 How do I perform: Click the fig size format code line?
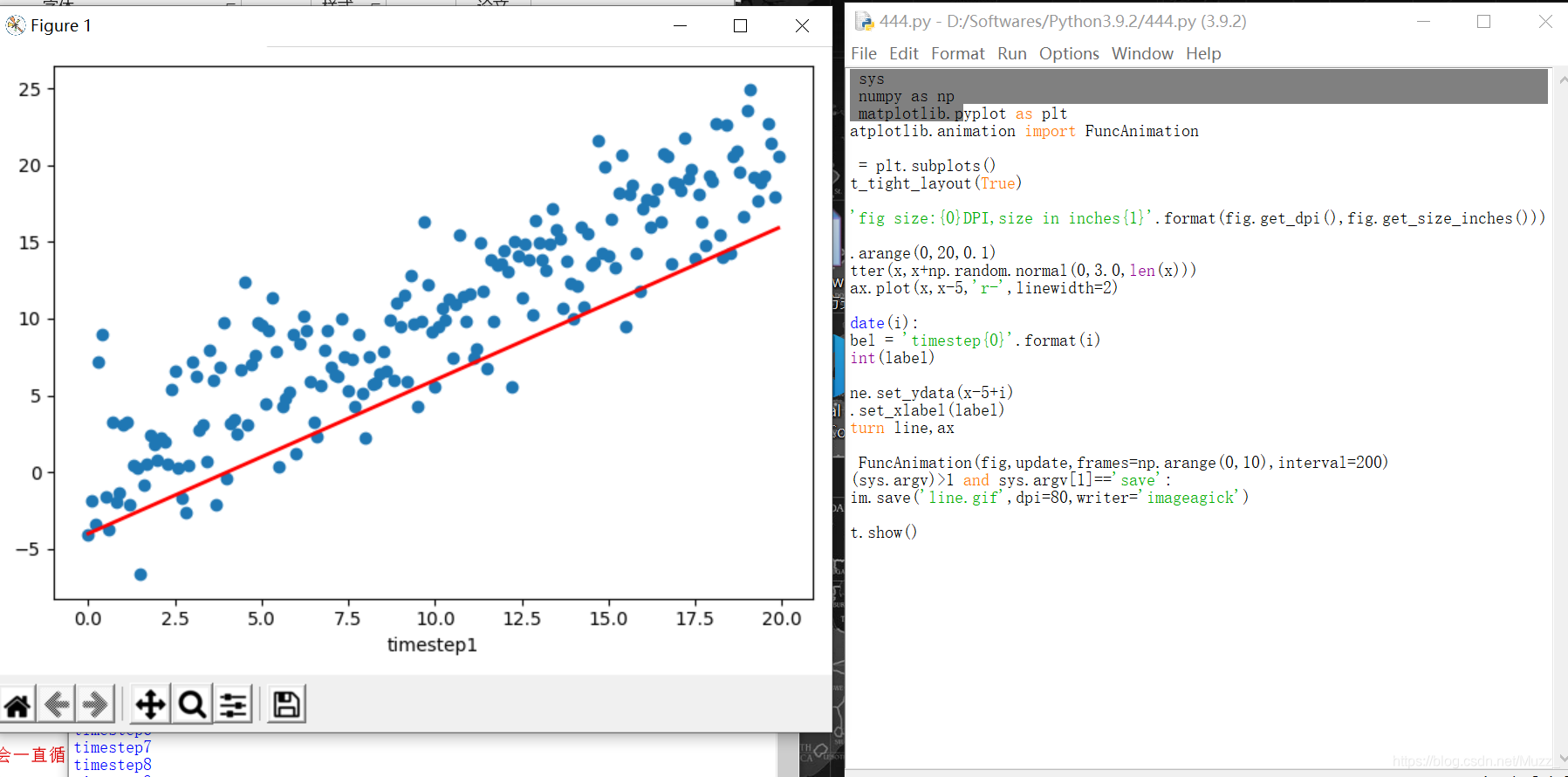tap(1198, 218)
